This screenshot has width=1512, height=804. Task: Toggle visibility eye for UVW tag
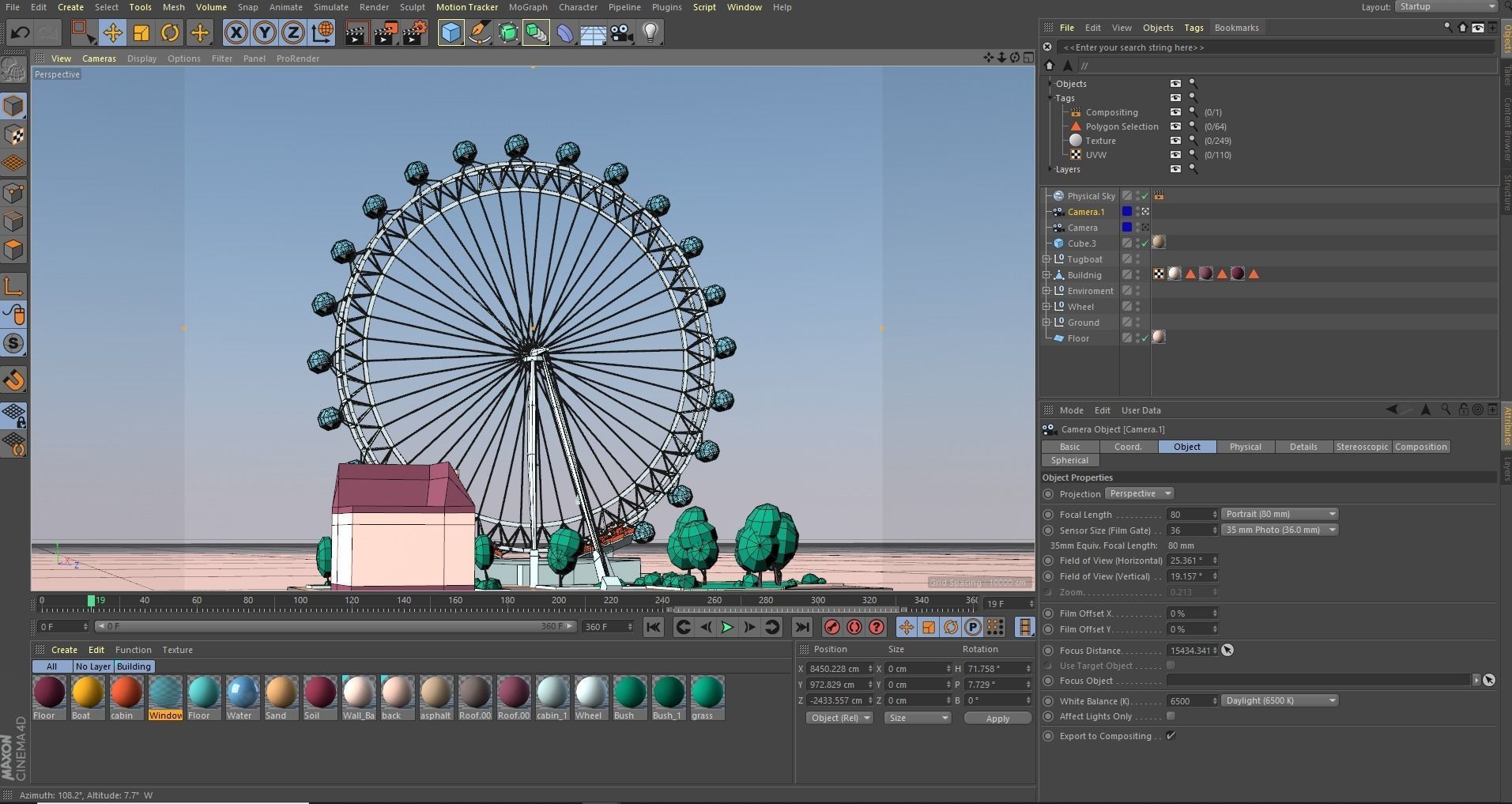1175,155
